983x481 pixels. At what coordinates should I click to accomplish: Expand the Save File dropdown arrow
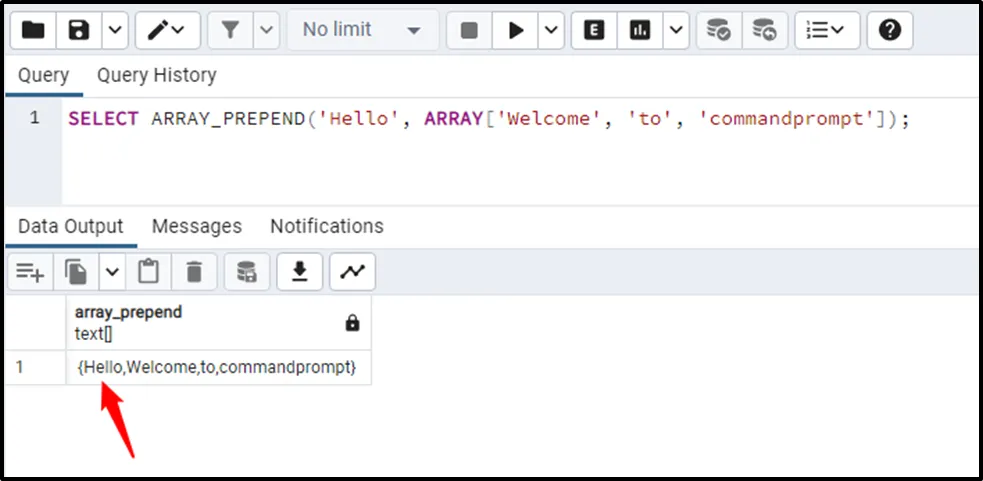click(114, 31)
